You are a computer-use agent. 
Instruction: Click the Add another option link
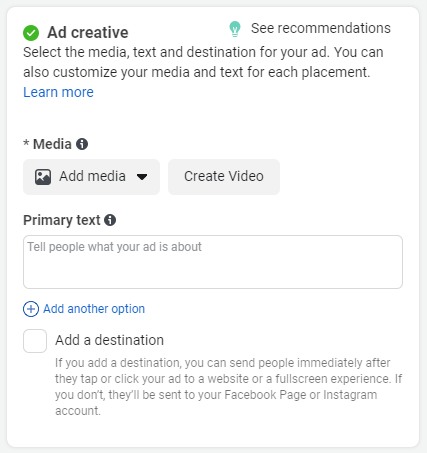click(94, 309)
